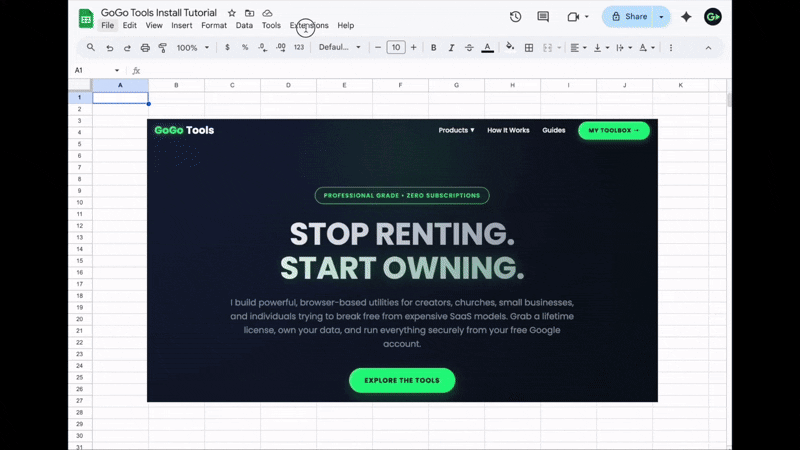Open the View menu
800x450 pixels.
pos(154,26)
